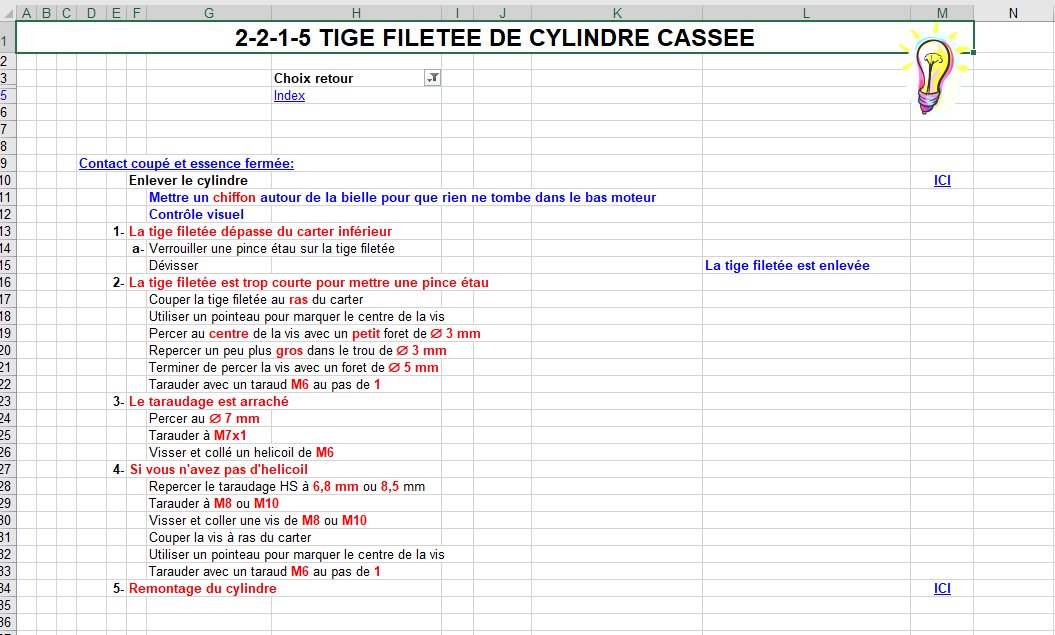Click the 'Contrôle visuel' cell

[196, 215]
